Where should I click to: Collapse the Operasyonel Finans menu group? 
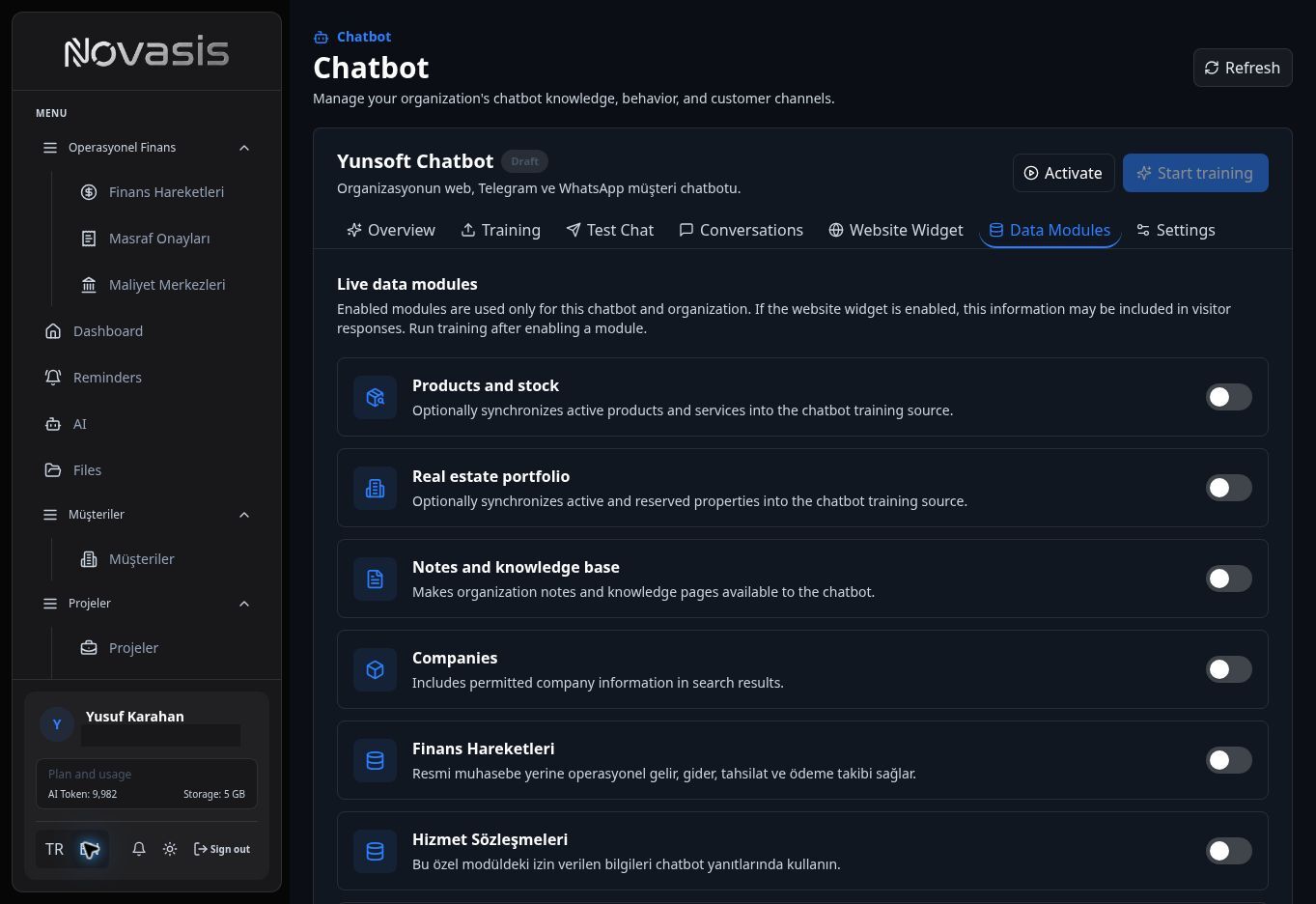pyautogui.click(x=244, y=148)
